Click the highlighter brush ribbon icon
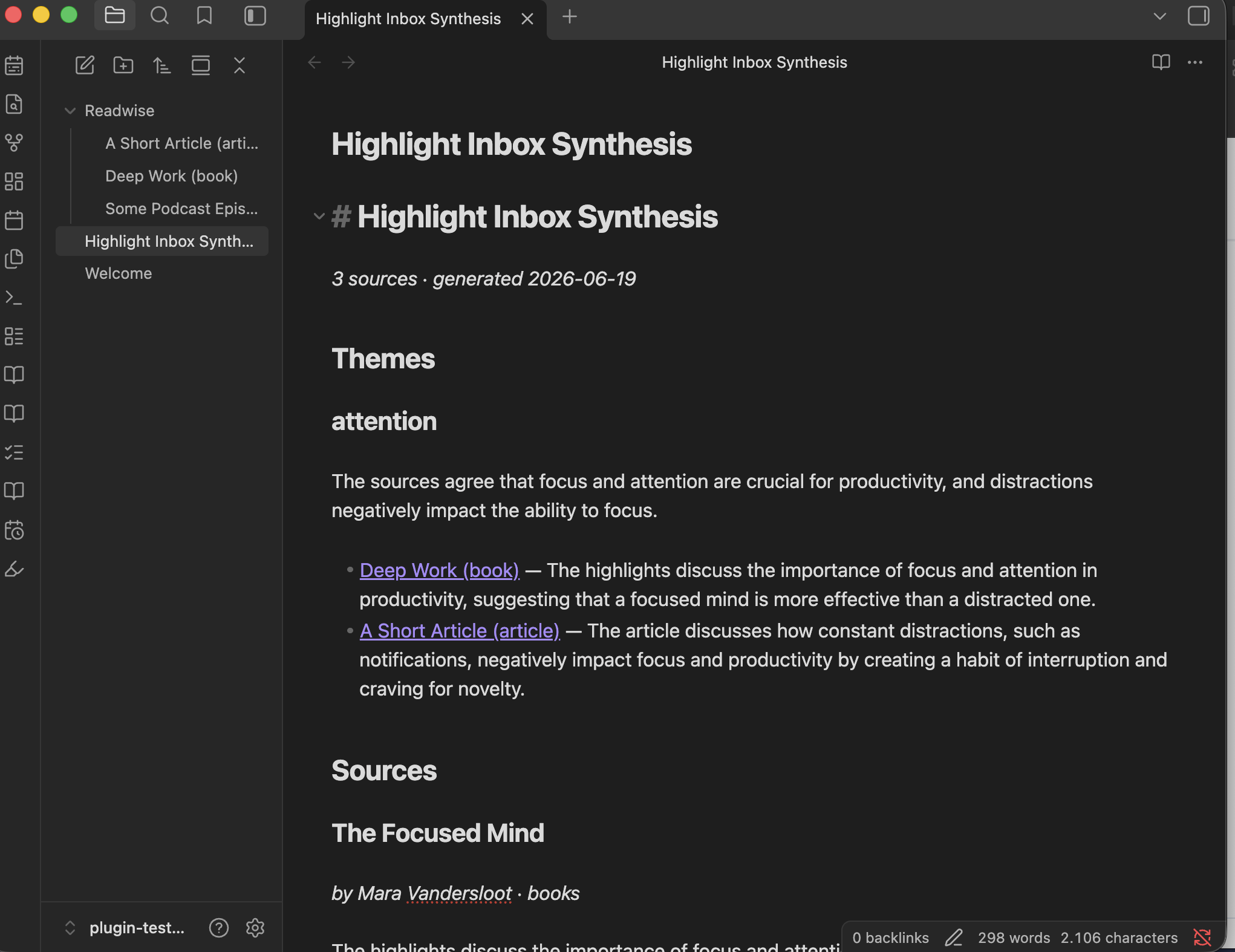The height and width of the screenshot is (952, 1235). [x=14, y=569]
